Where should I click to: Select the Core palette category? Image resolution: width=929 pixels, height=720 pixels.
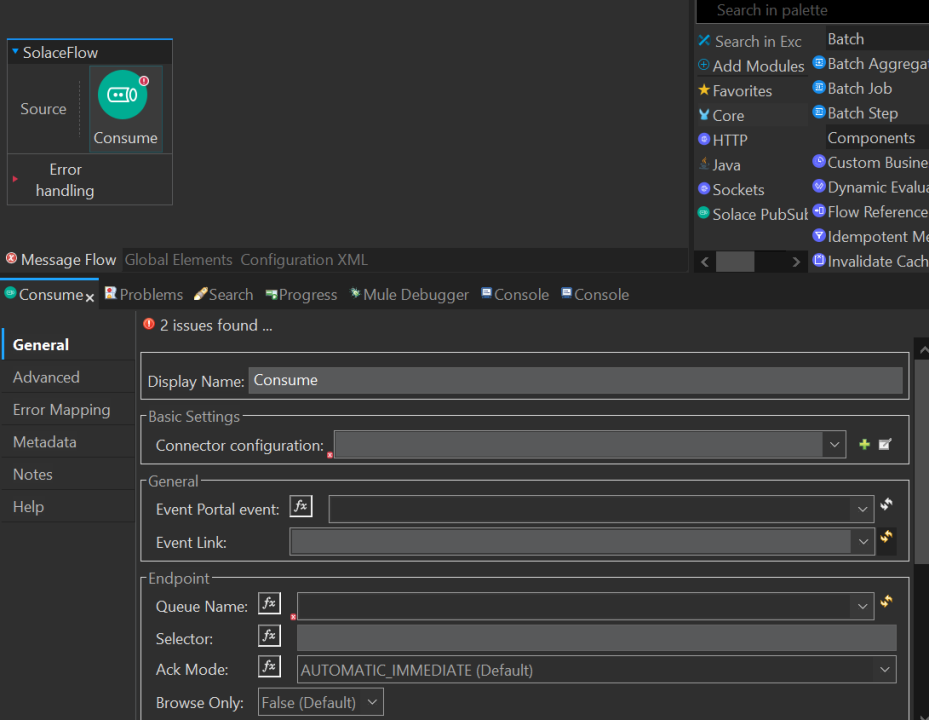(721, 116)
